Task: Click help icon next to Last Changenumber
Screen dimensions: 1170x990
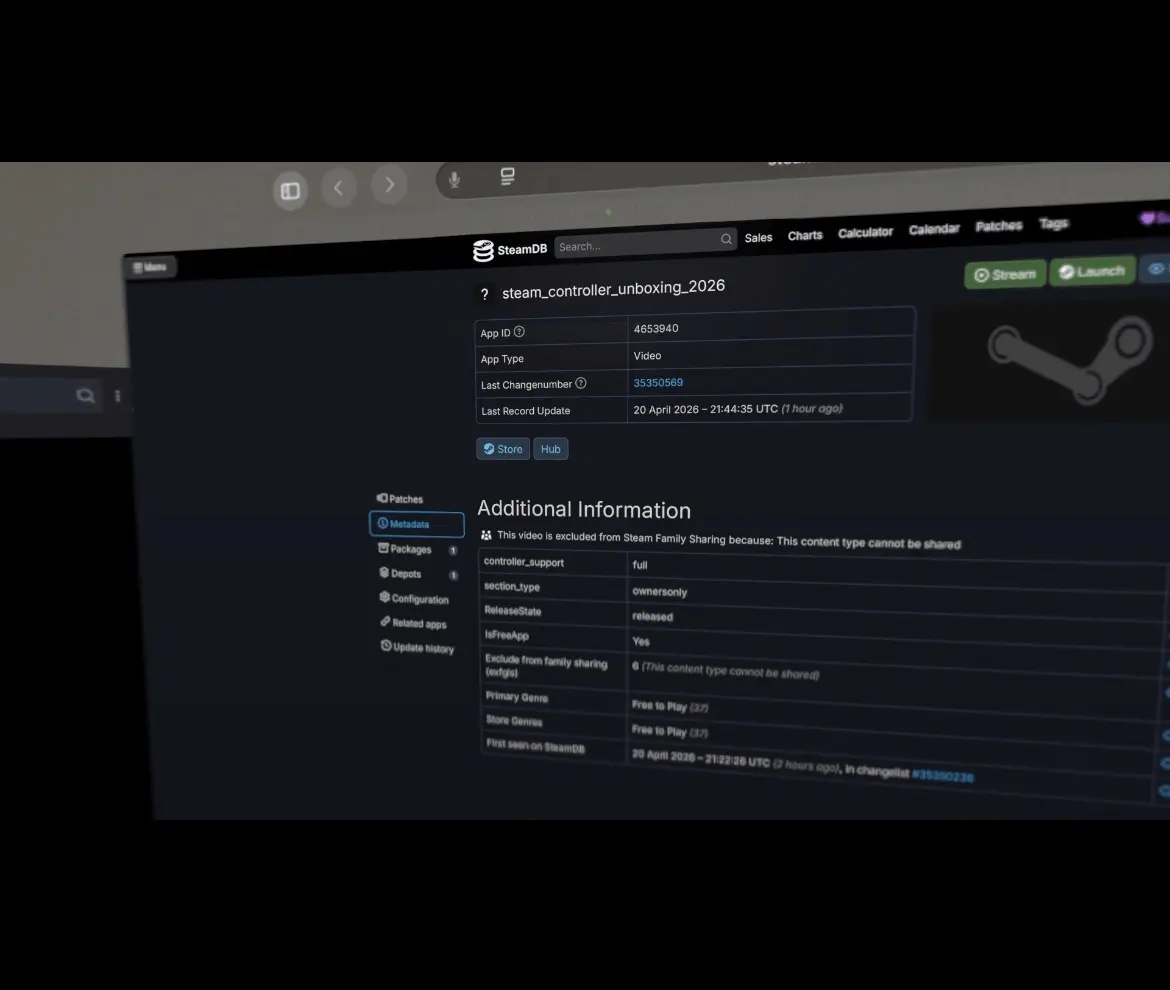Action: pyautogui.click(x=581, y=383)
